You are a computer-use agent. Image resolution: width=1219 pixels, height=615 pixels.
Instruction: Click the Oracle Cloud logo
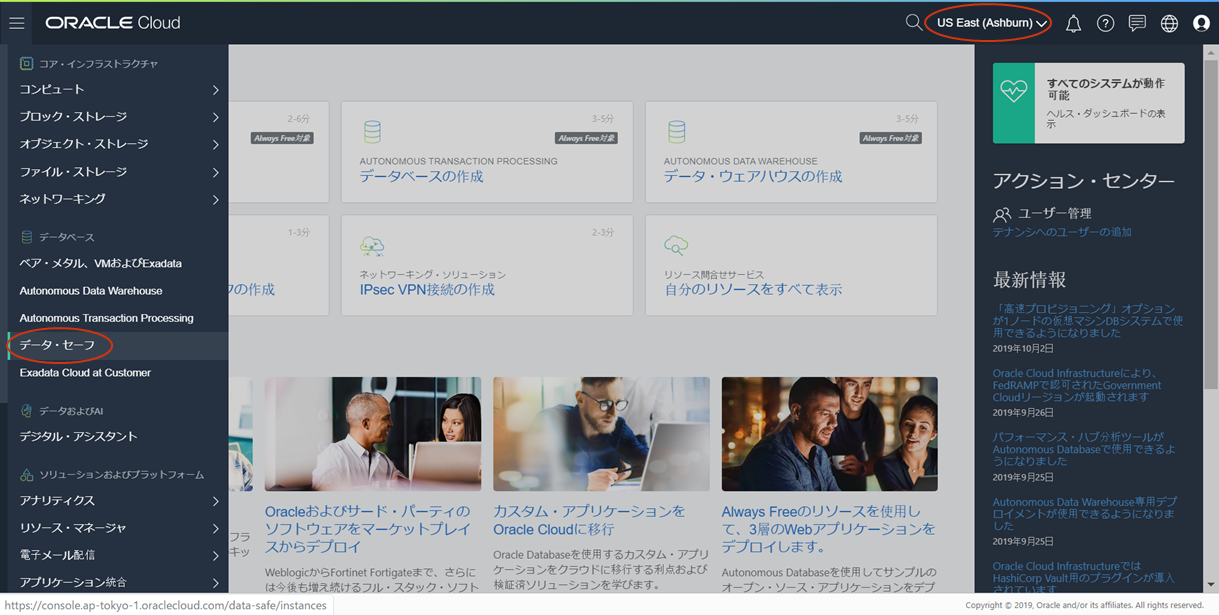point(113,23)
